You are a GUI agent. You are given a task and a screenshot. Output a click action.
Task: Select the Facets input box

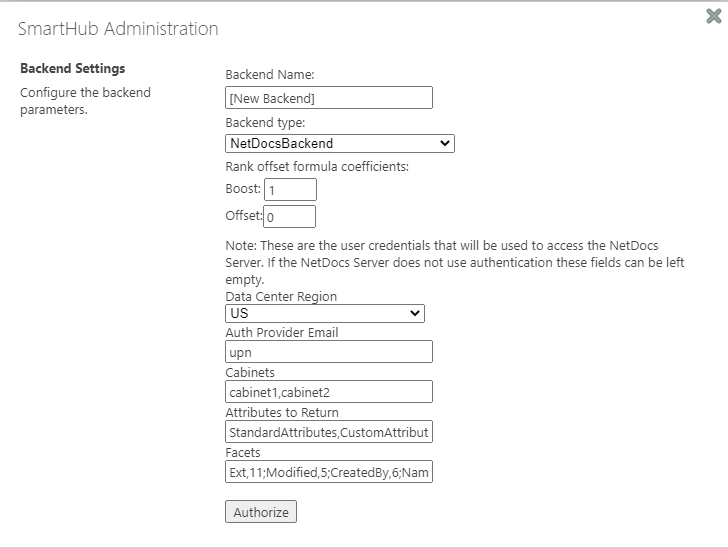329,471
